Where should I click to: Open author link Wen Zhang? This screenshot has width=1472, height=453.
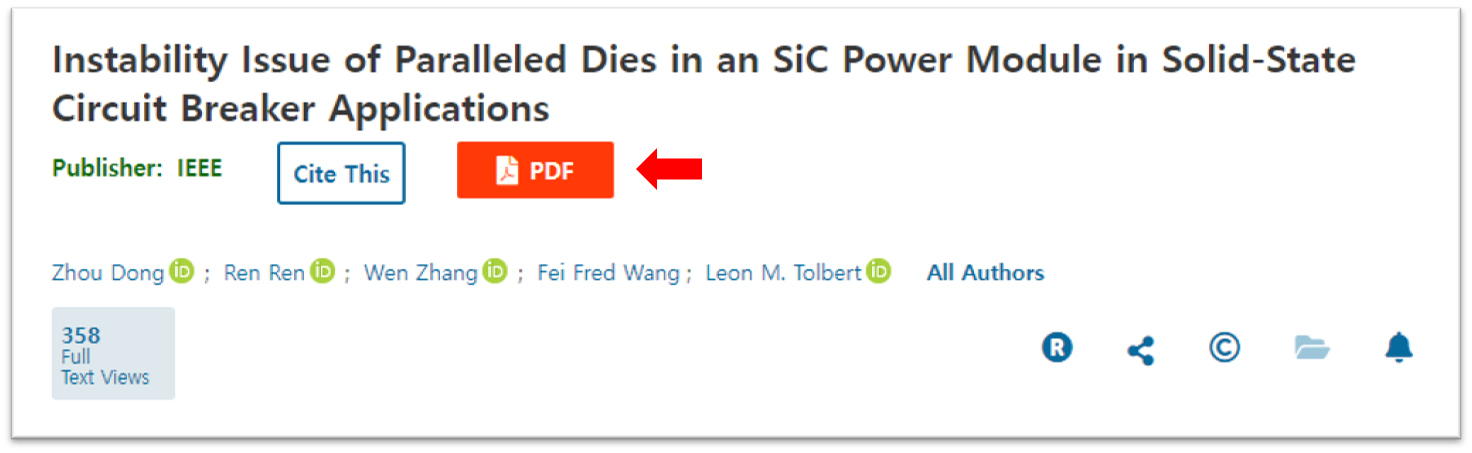pos(421,272)
